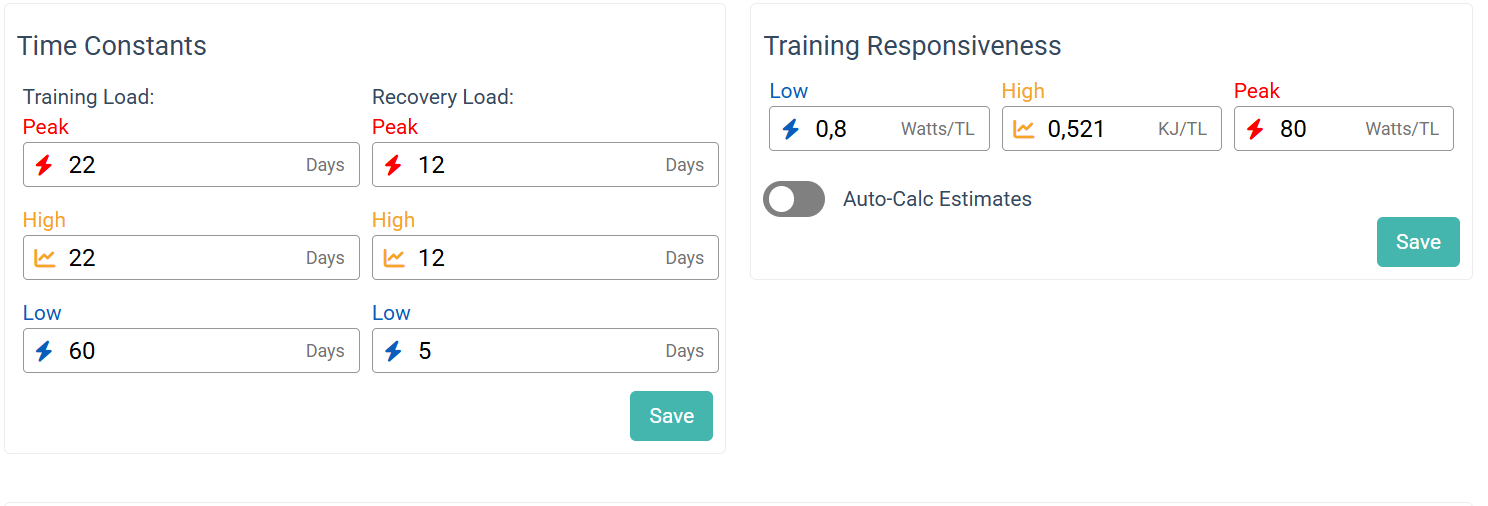Click red bolt icon in Recovery Load Peak
This screenshot has width=1488, height=506.
pyautogui.click(x=393, y=165)
